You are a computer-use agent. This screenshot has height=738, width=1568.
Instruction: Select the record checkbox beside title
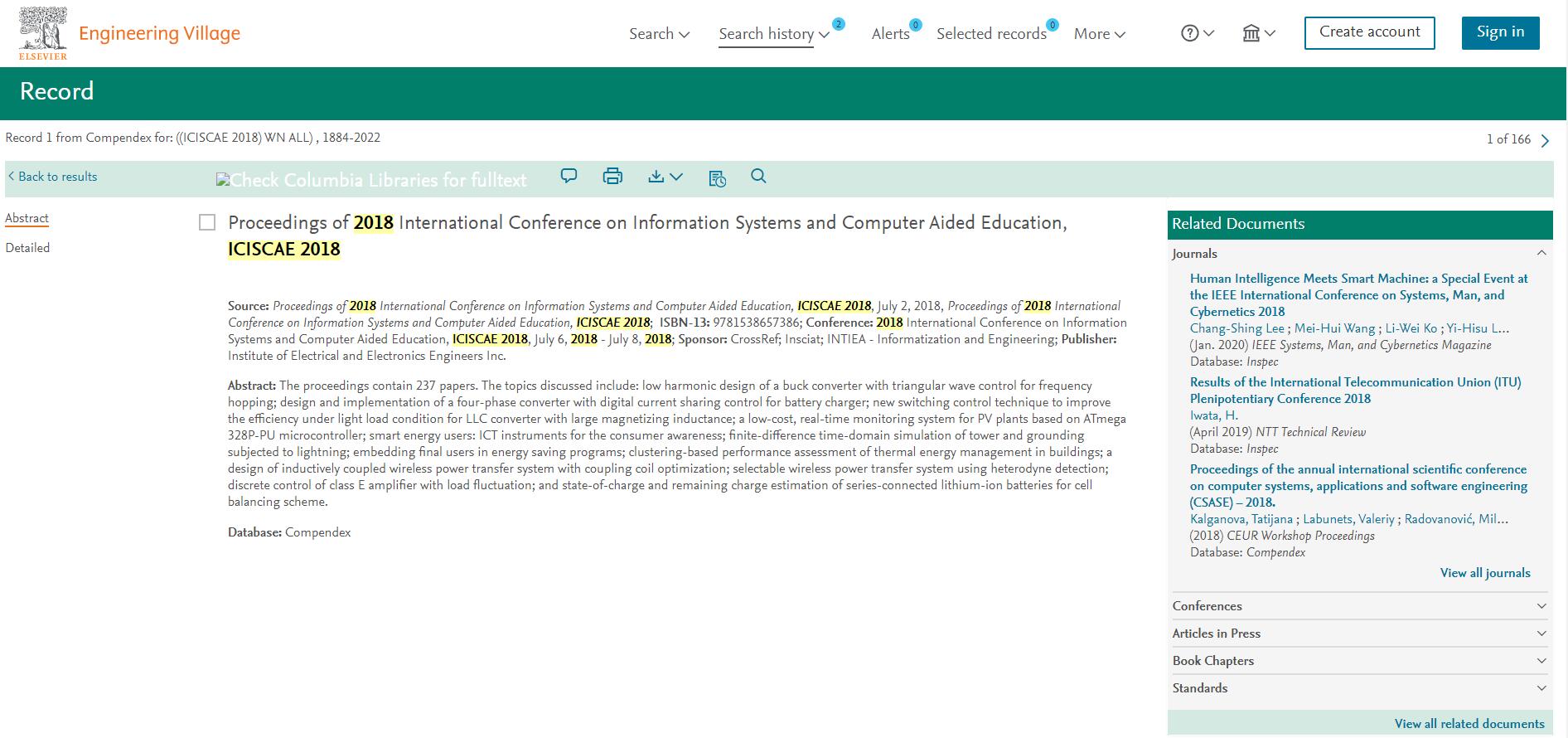pos(207,222)
